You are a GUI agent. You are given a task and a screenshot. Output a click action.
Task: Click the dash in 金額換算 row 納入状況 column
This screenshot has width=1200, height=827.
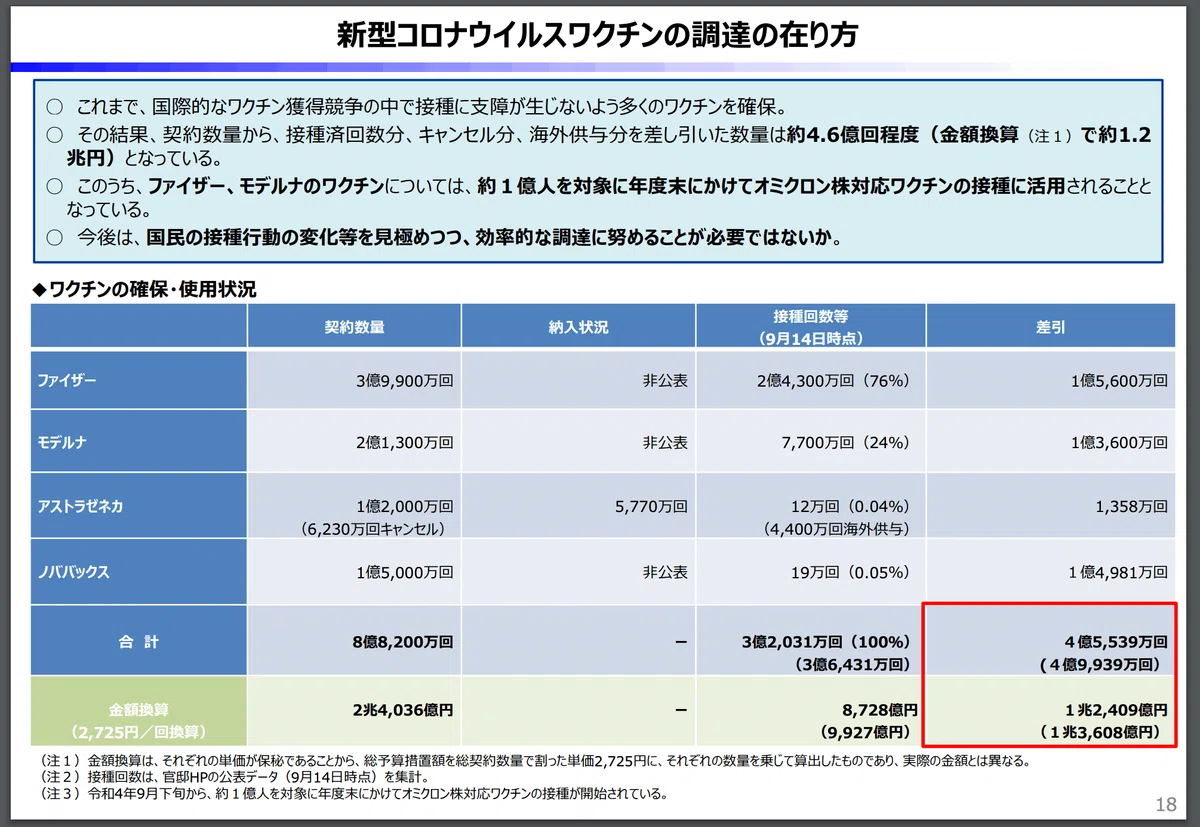(681, 710)
